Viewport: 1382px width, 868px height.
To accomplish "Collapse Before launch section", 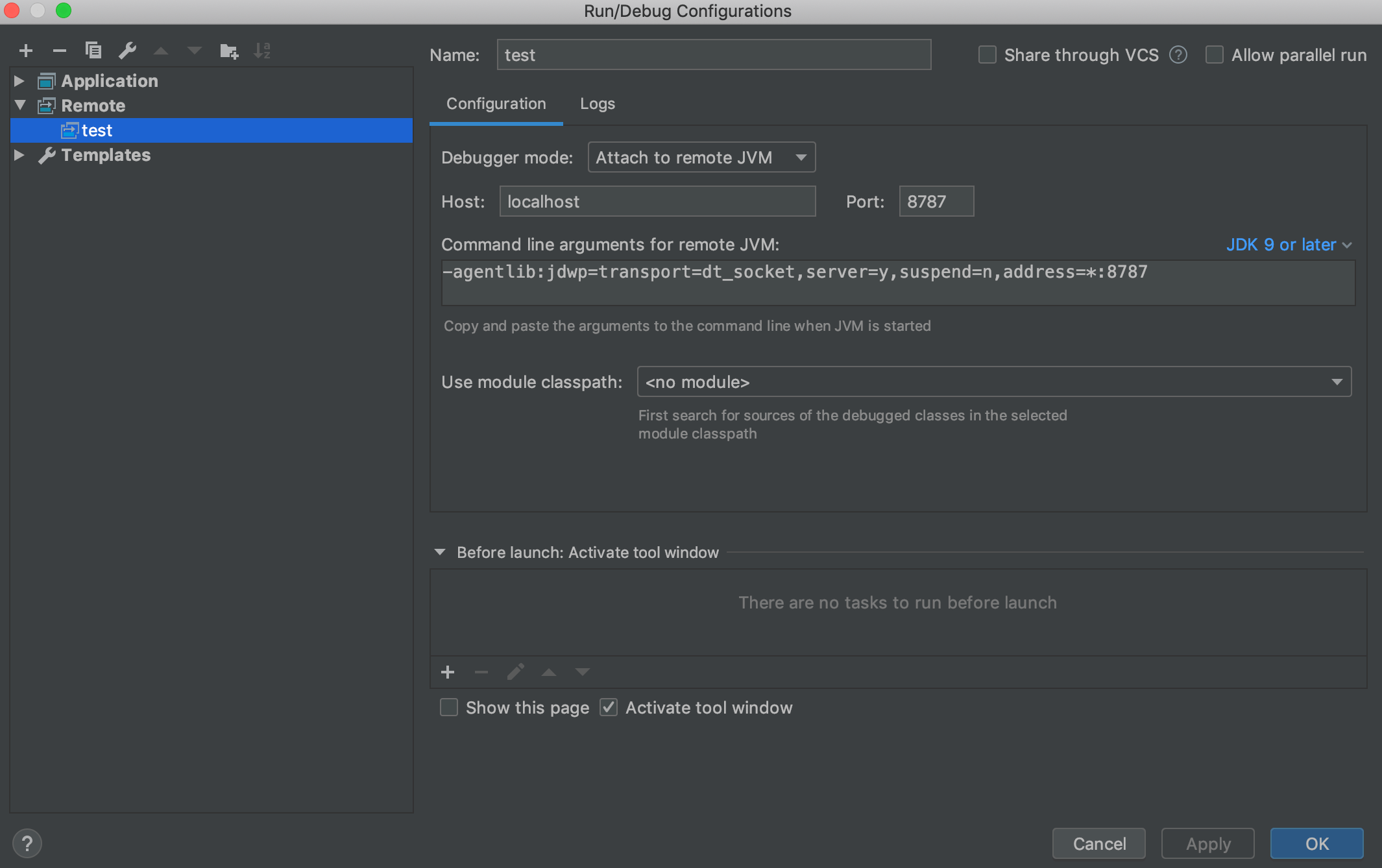I will pyautogui.click(x=440, y=552).
